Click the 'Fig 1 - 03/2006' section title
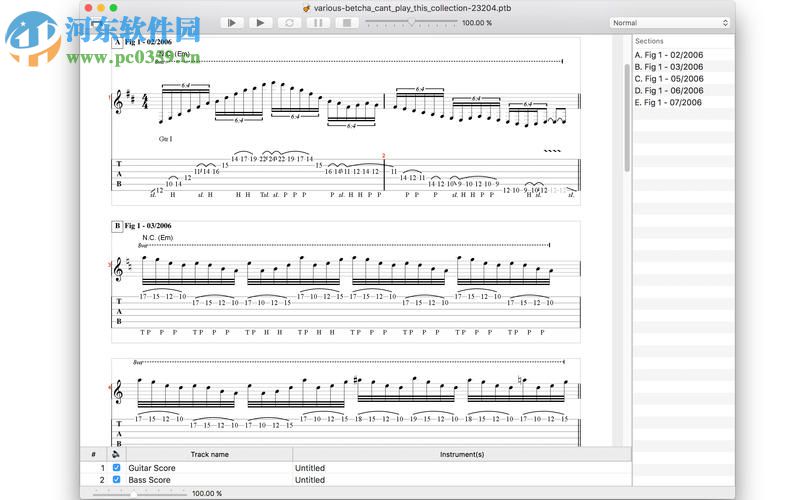Screen dimensions: 800x500 [148, 226]
